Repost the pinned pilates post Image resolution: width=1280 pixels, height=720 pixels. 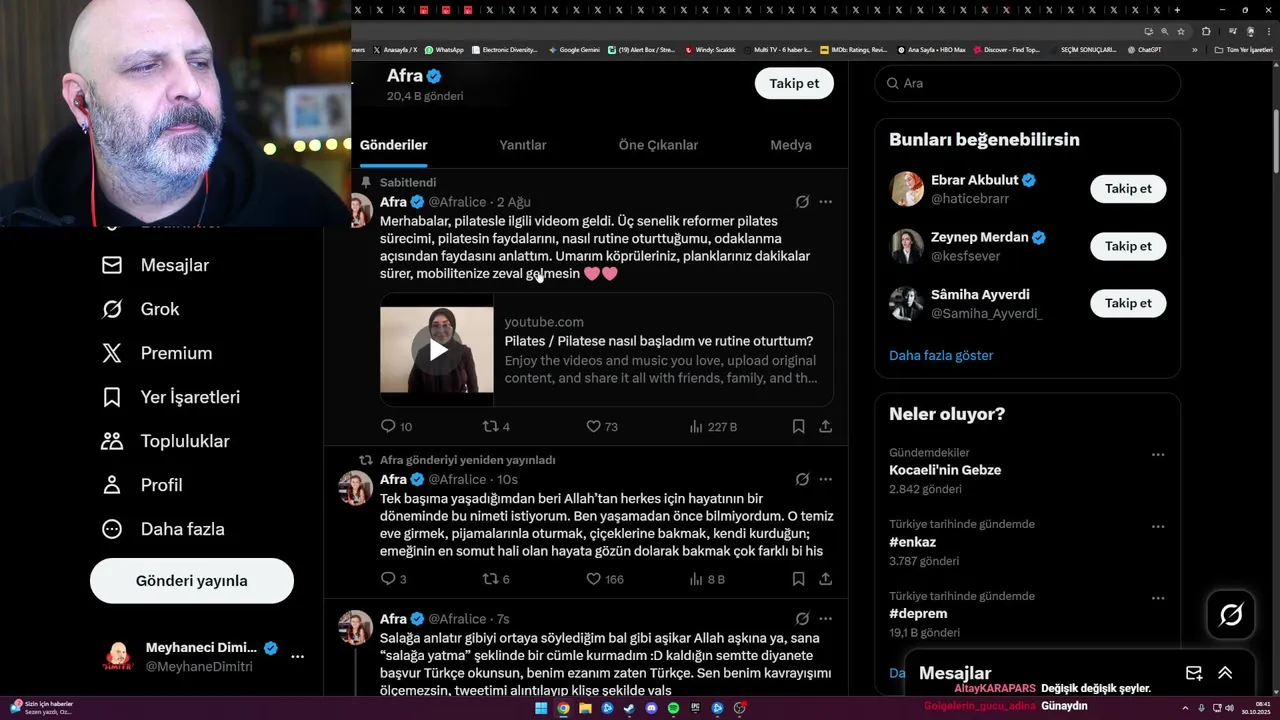pyautogui.click(x=490, y=426)
